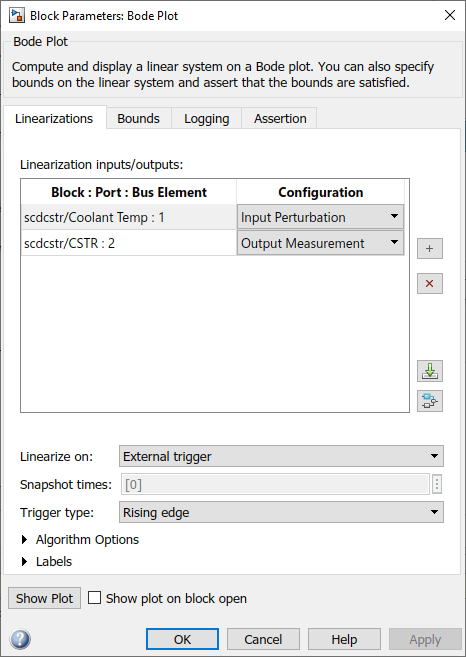Enable Show plot on block open
This screenshot has width=466, height=657.
(94, 598)
